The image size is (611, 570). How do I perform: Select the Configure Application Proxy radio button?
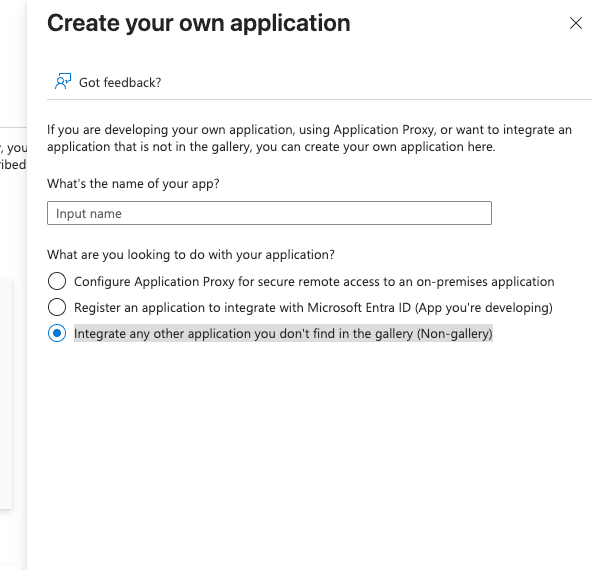pos(57,282)
